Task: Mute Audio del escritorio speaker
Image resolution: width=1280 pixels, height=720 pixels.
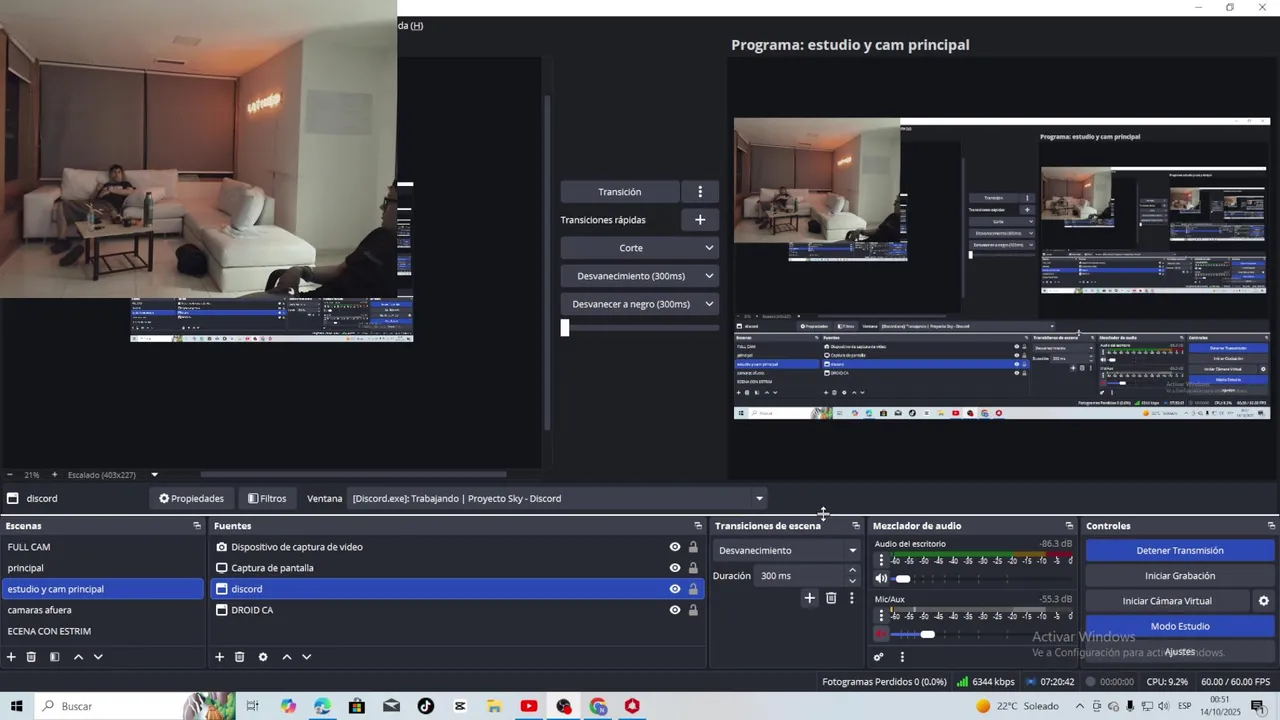Action: click(x=881, y=579)
